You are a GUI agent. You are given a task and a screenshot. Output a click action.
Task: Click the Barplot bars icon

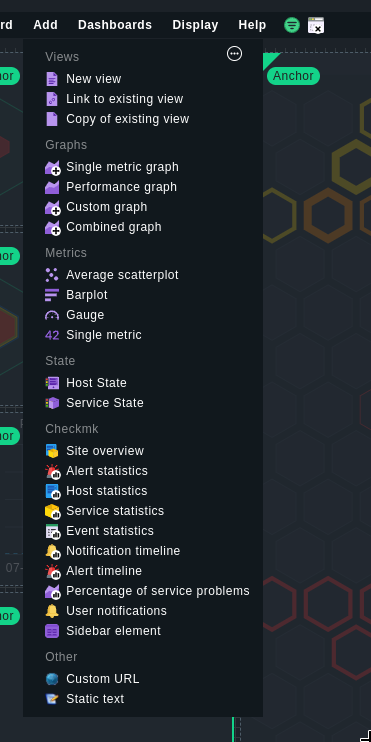(x=52, y=295)
